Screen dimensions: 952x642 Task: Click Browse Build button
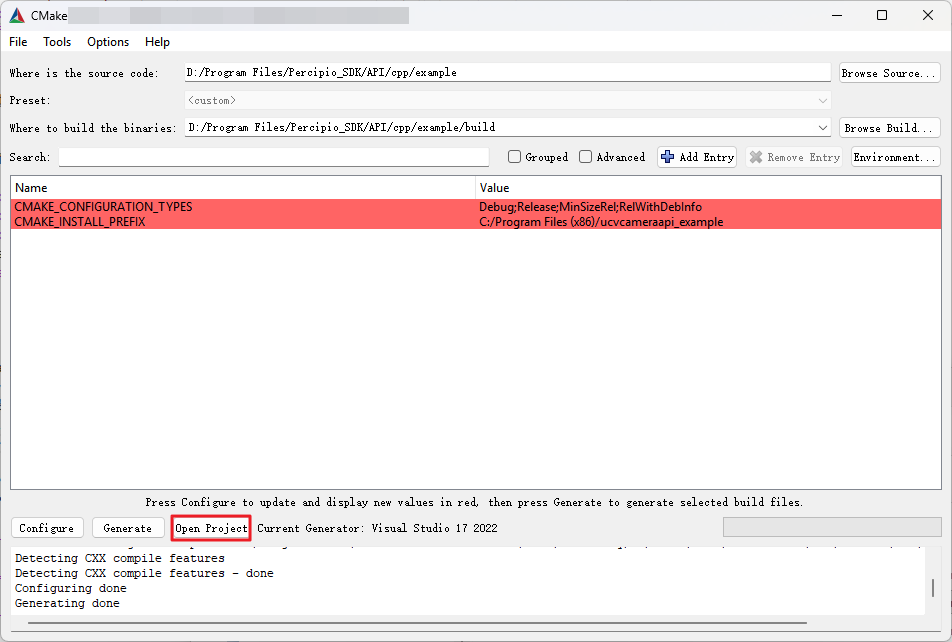coord(889,128)
